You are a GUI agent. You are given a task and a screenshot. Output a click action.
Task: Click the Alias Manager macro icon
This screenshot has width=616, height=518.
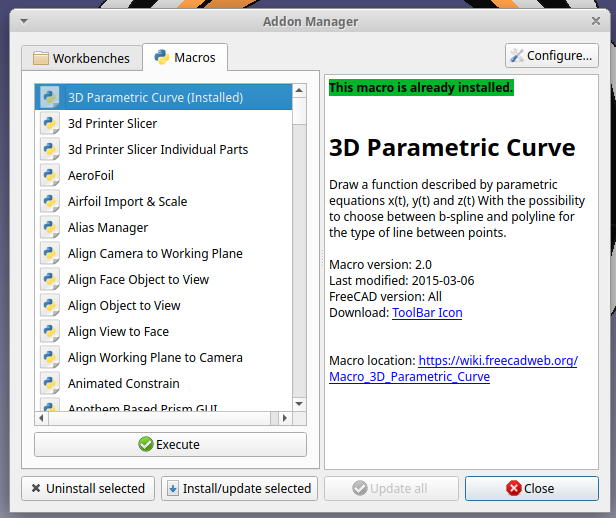[50, 228]
